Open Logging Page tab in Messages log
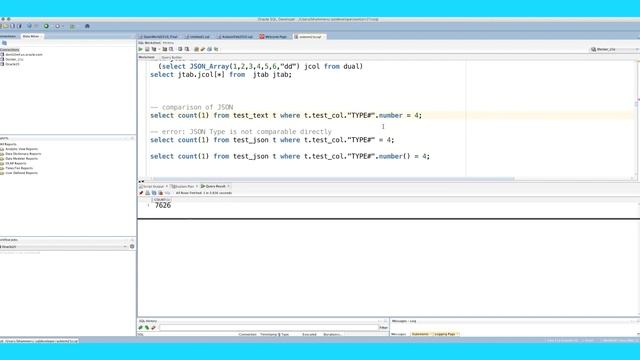 (x=445, y=334)
